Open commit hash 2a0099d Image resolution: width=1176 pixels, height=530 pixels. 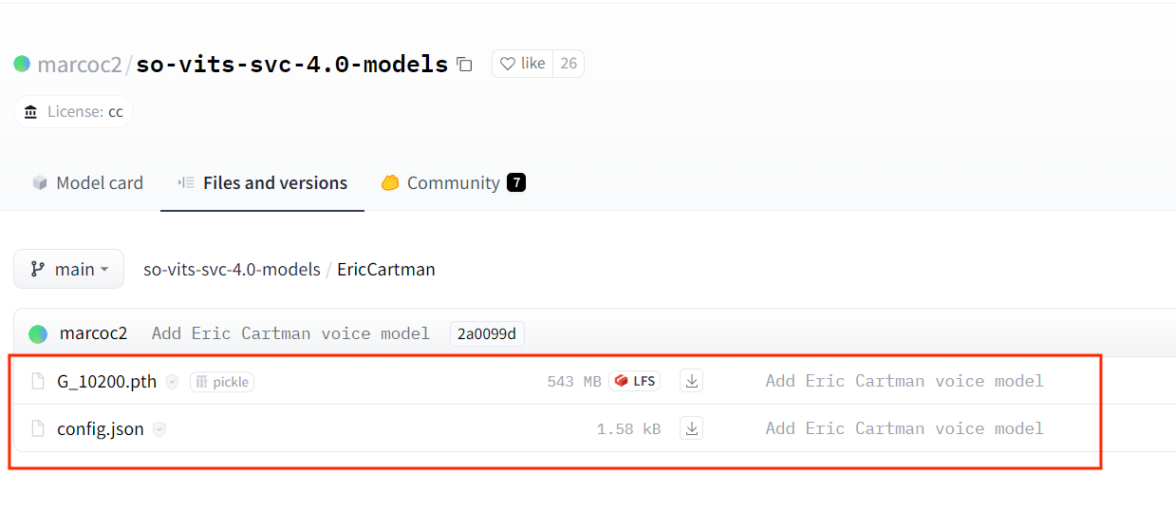[487, 334]
